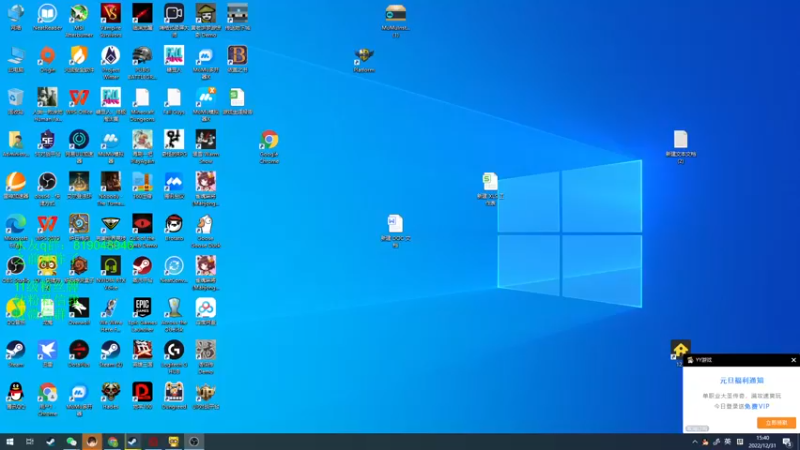Switch to Chrome on the taskbar
Viewport: 800px width, 450px height.
point(112,441)
